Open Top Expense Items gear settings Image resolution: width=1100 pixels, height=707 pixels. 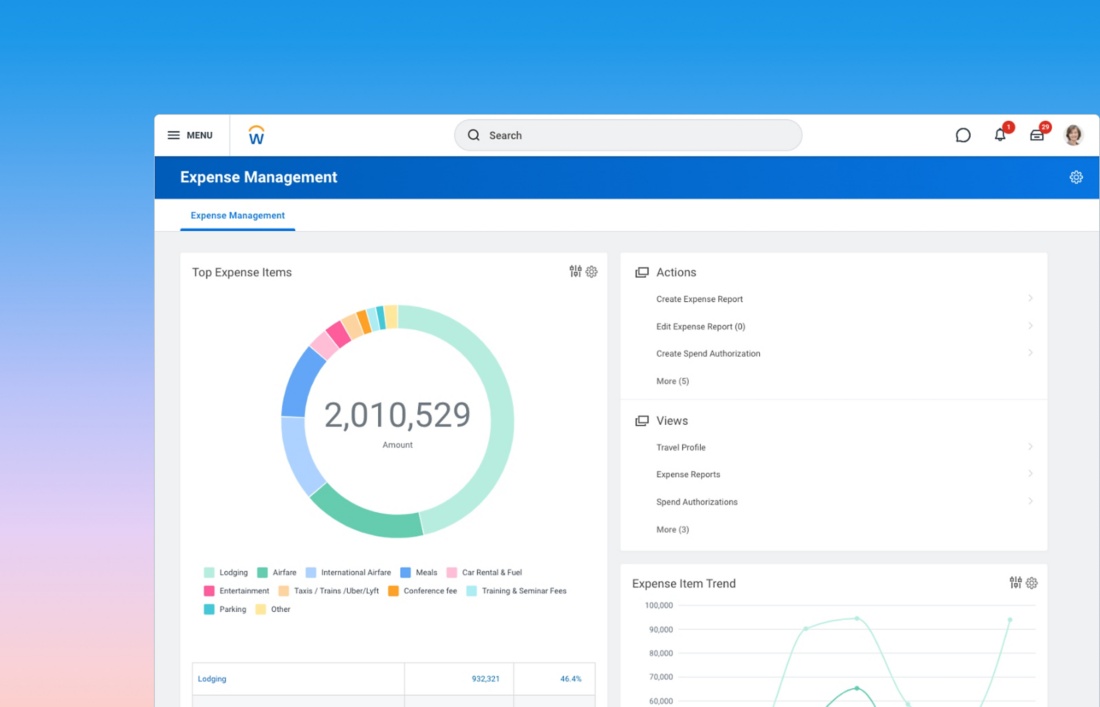[592, 271]
